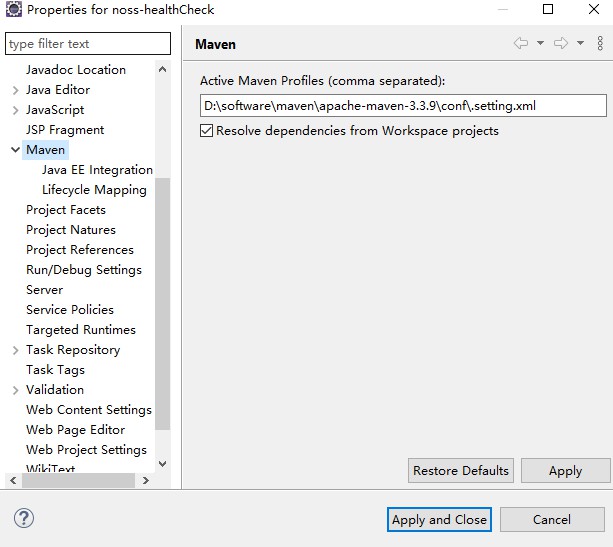The image size is (613, 547).
Task: Open Lifecycle Mapping page
Action: pyautogui.click(x=94, y=190)
